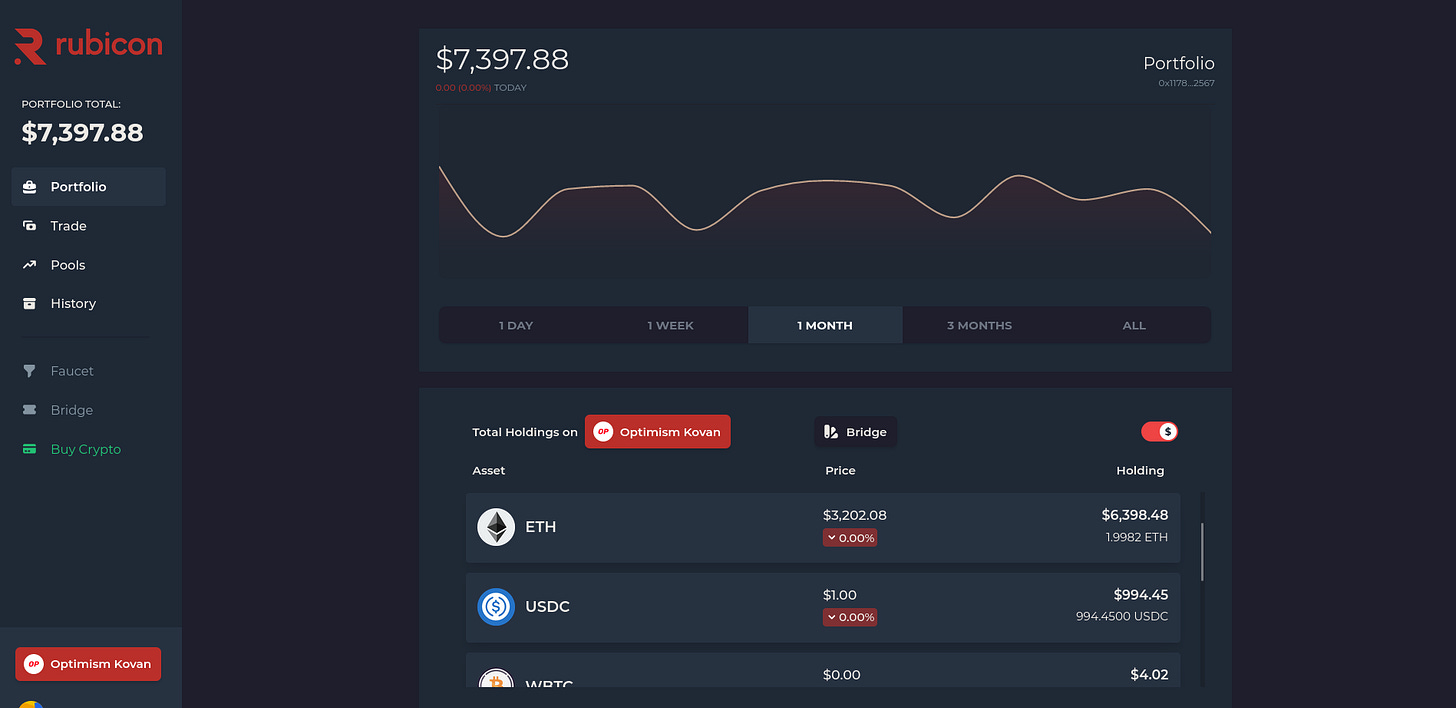Click the Asset column header
Screen dimensions: 1456x708
[x=489, y=471]
